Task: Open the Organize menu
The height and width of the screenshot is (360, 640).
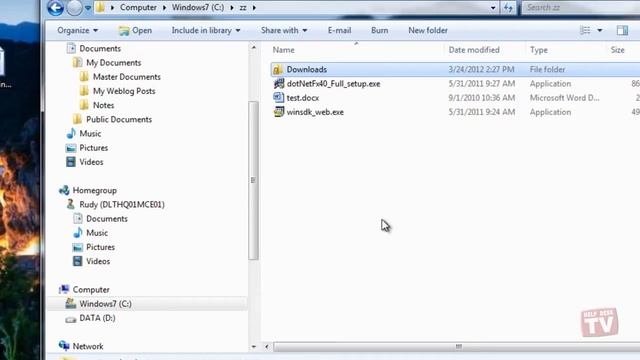Action: (78, 30)
